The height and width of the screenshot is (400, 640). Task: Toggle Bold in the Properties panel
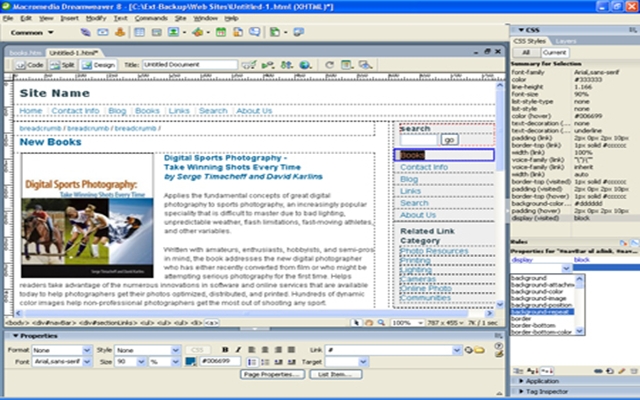[225, 350]
